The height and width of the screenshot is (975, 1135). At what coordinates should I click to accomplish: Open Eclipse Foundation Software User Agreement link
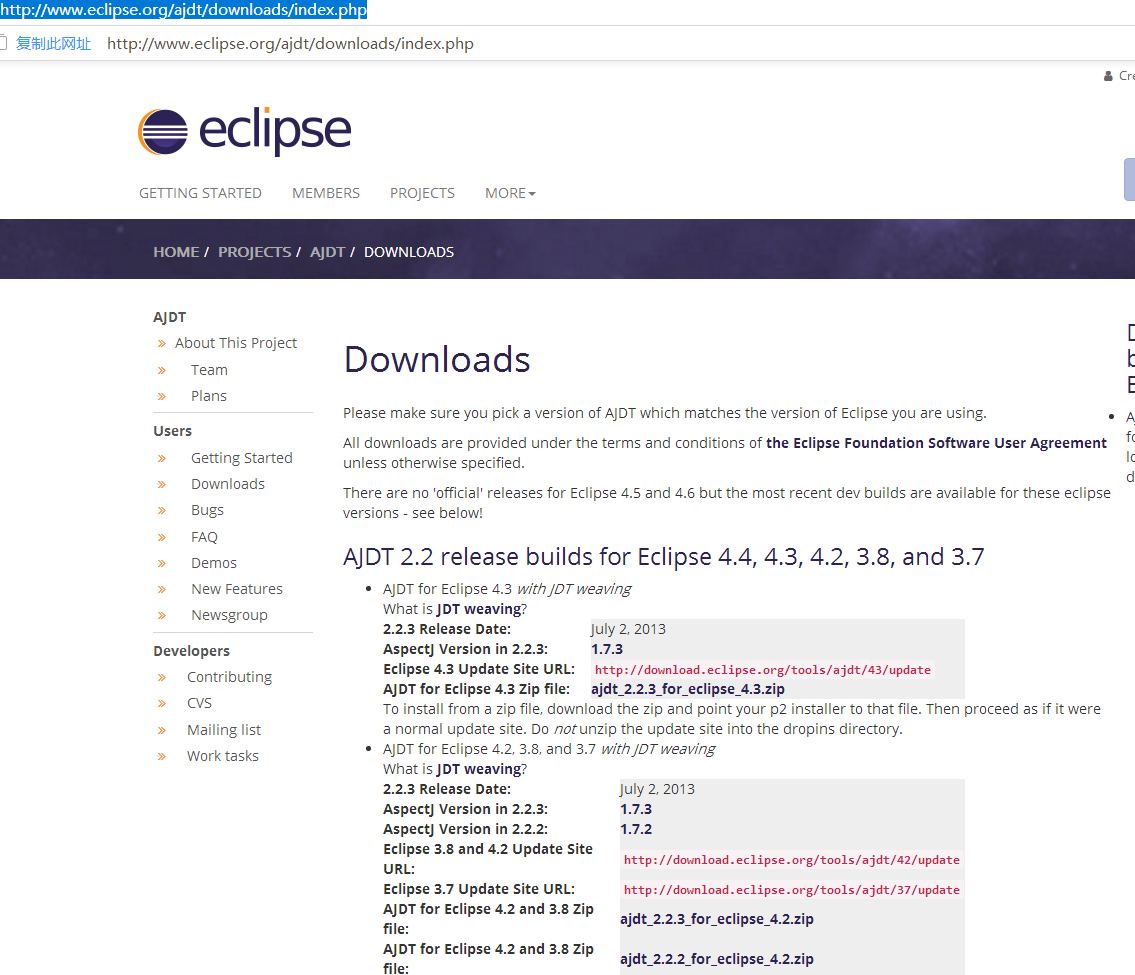click(937, 443)
